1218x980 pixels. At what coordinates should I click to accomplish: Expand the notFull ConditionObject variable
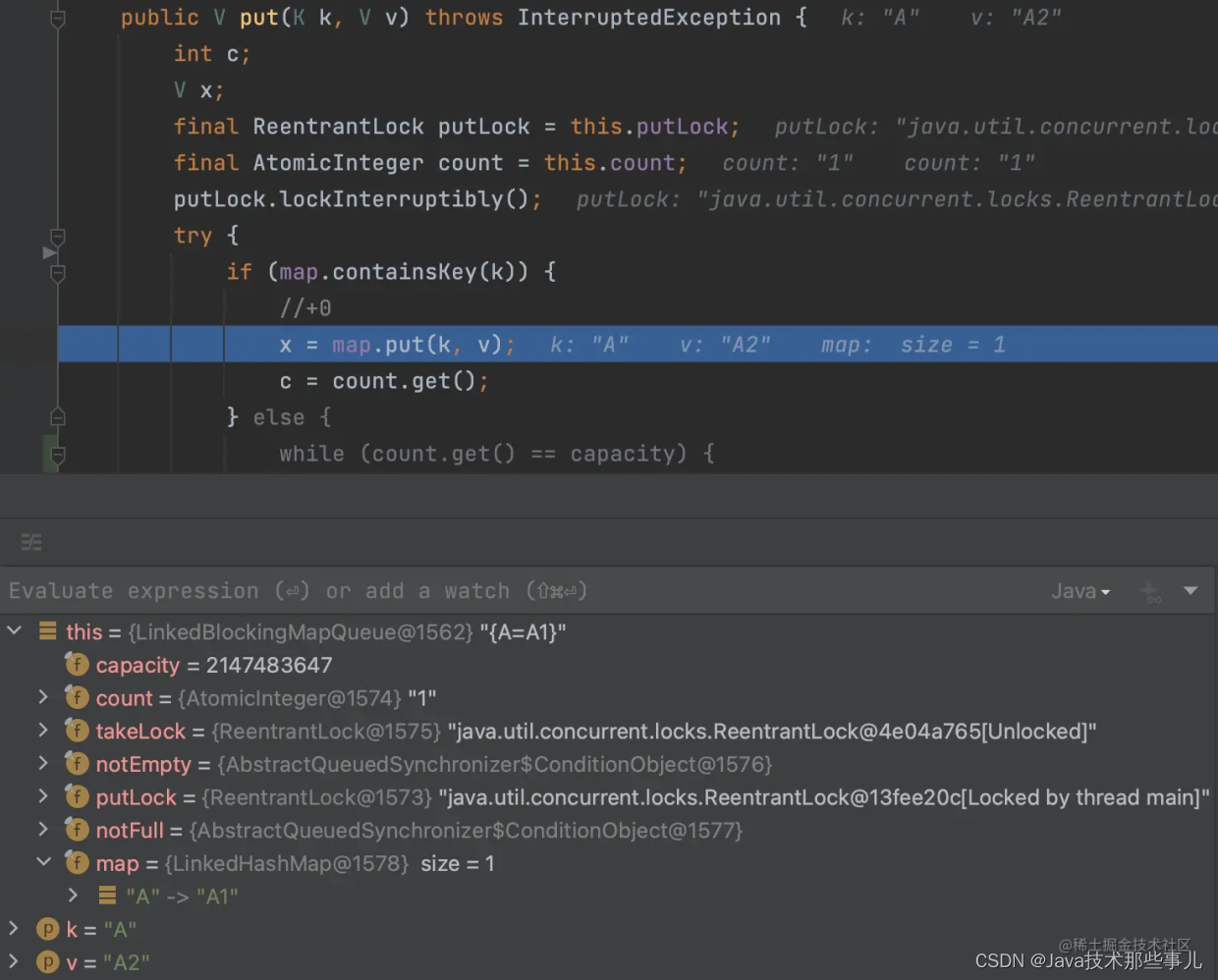pos(43,829)
